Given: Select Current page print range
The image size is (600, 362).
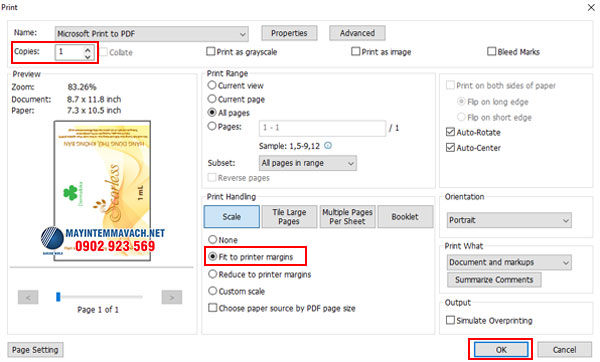Looking at the screenshot, I should [212, 99].
